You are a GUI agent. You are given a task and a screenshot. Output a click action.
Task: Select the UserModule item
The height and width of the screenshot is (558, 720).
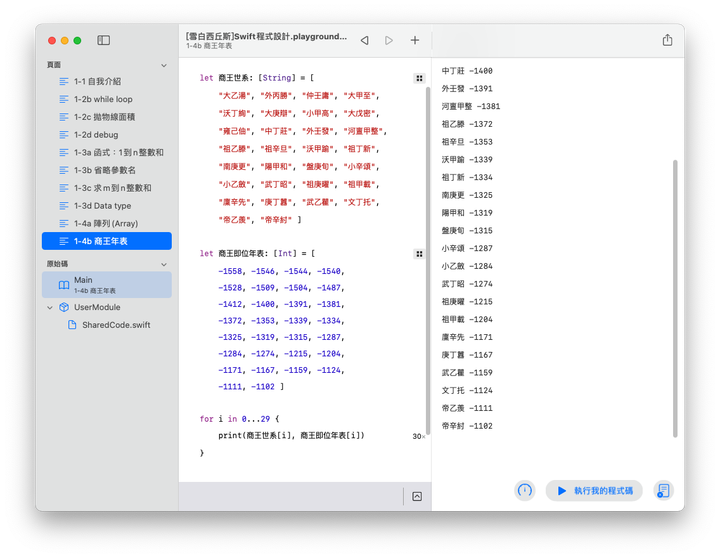click(107, 307)
